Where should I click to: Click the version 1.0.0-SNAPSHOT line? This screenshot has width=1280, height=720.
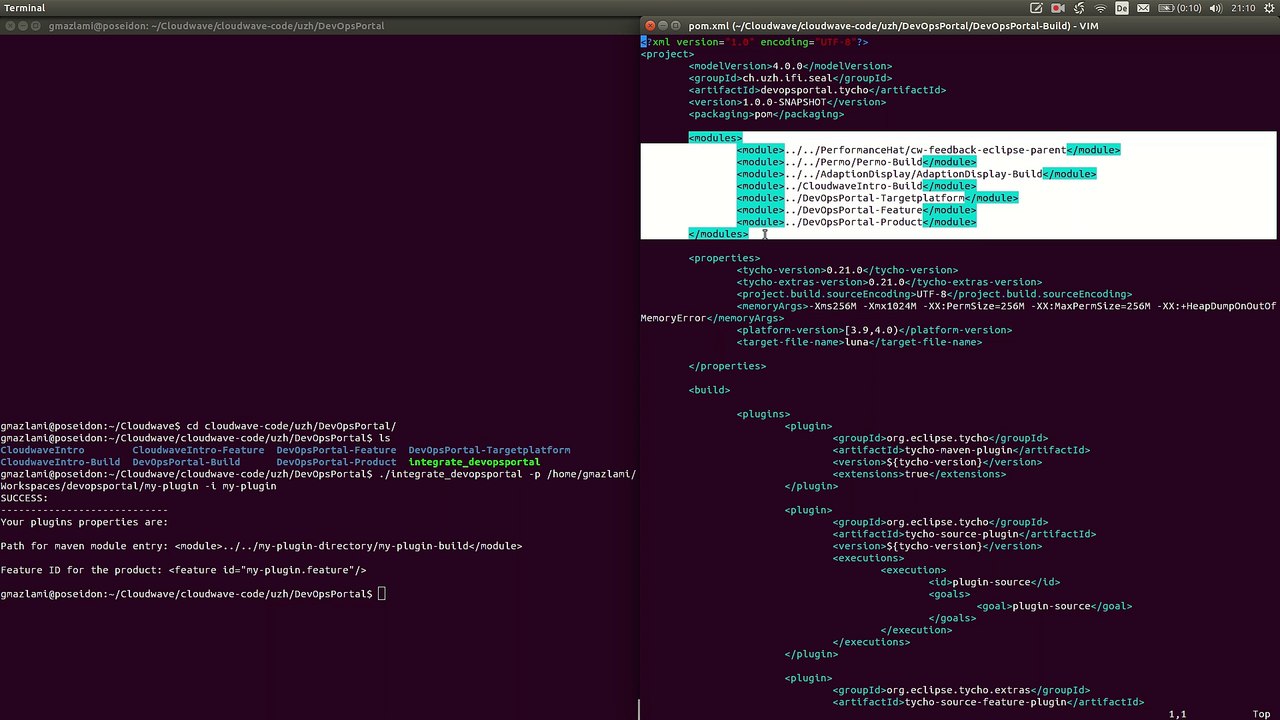click(787, 102)
